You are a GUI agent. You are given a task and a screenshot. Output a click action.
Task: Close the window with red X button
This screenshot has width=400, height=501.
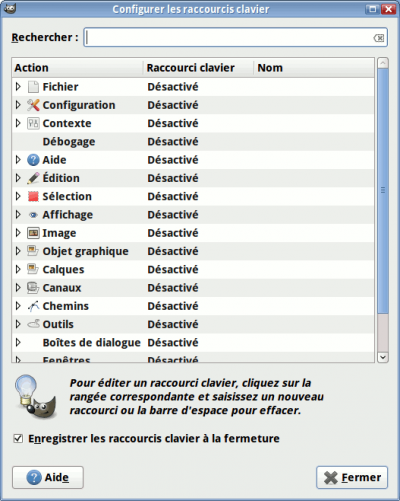(x=388, y=9)
